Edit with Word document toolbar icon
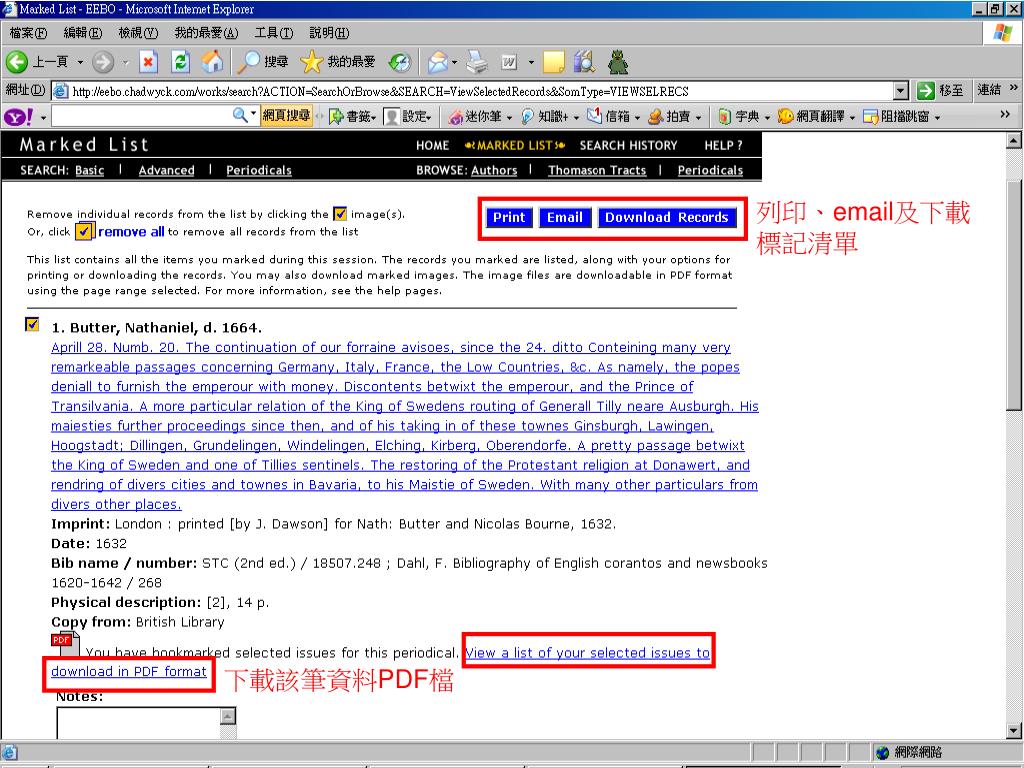Screen dimensions: 1024x768 coord(509,62)
